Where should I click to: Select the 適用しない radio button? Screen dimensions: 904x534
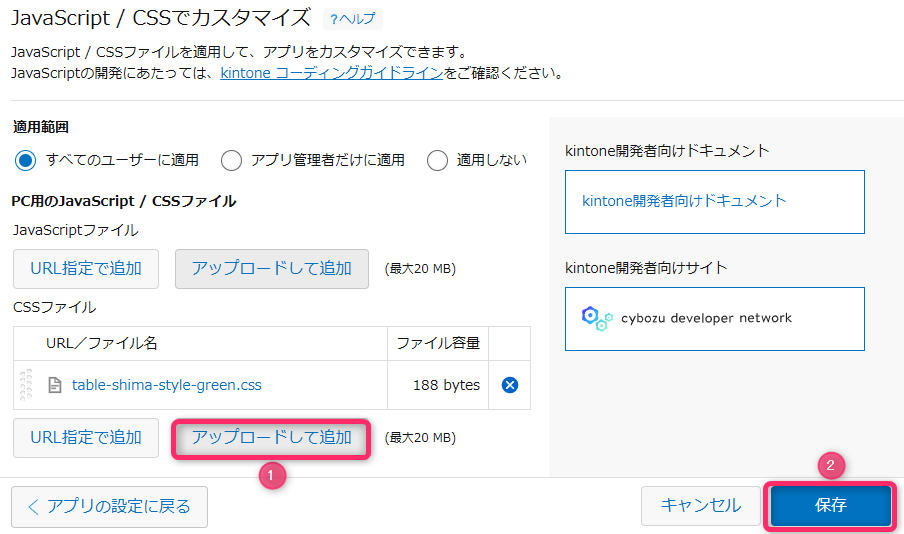coord(437,160)
